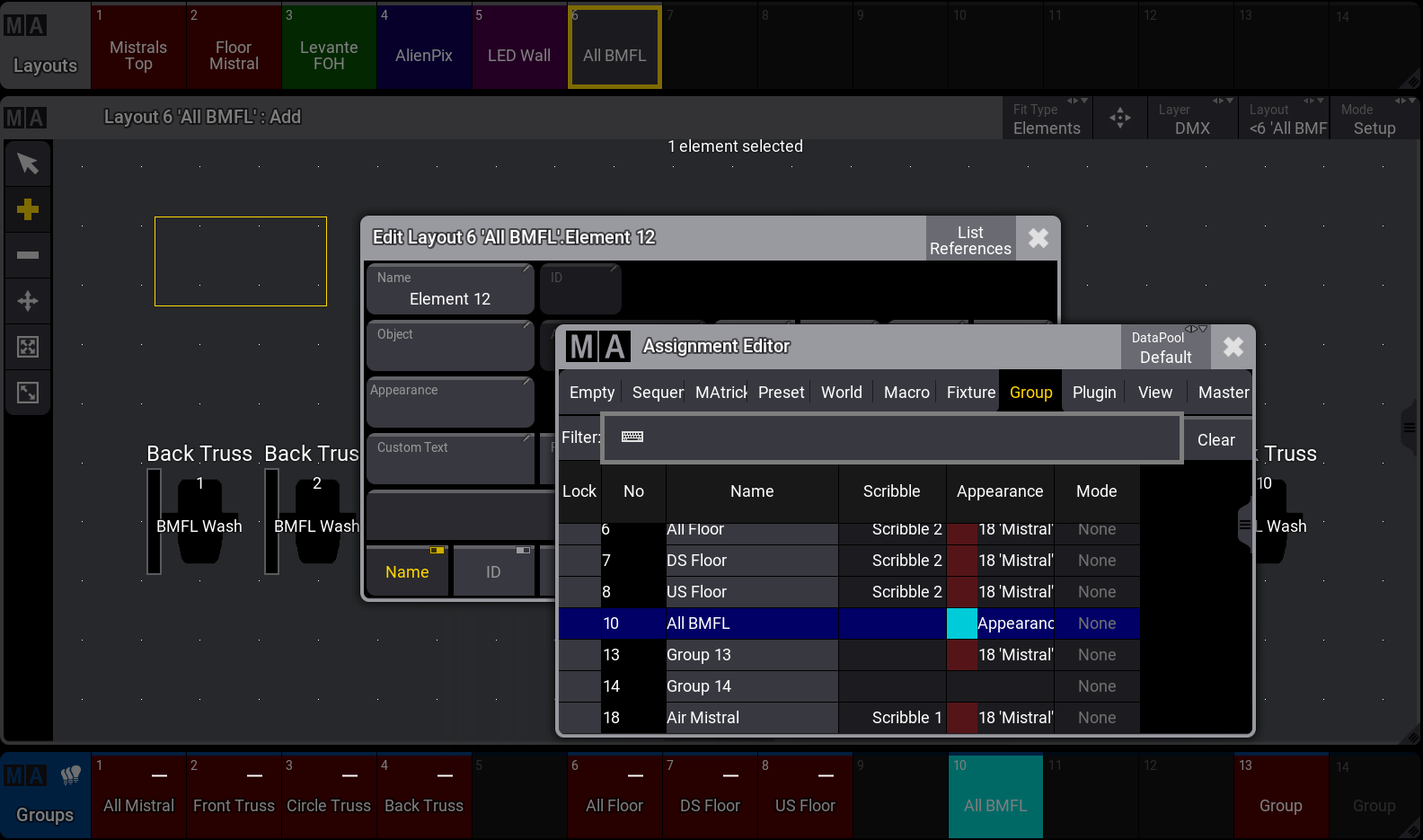Select Group 13 row in list
The image size is (1423, 840).
tap(849, 655)
